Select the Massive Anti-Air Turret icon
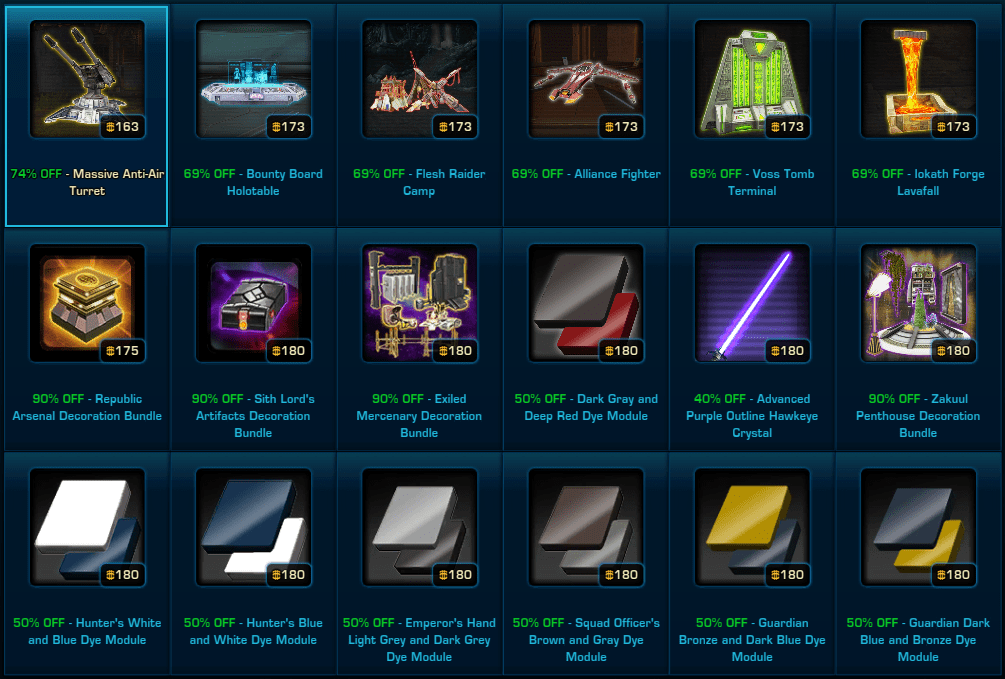1005x679 pixels. pos(87,79)
